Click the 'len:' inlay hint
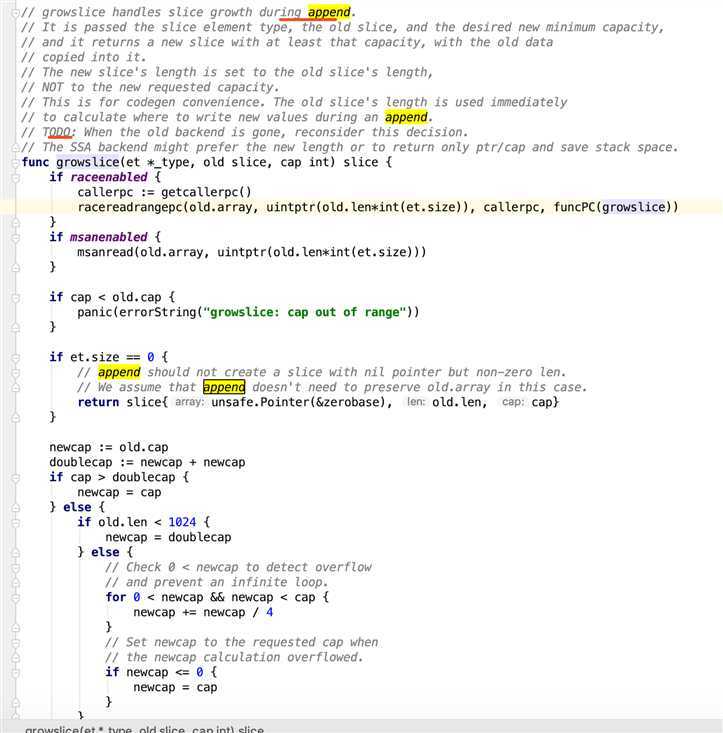This screenshot has height=733, width=723. pyautogui.click(x=416, y=402)
